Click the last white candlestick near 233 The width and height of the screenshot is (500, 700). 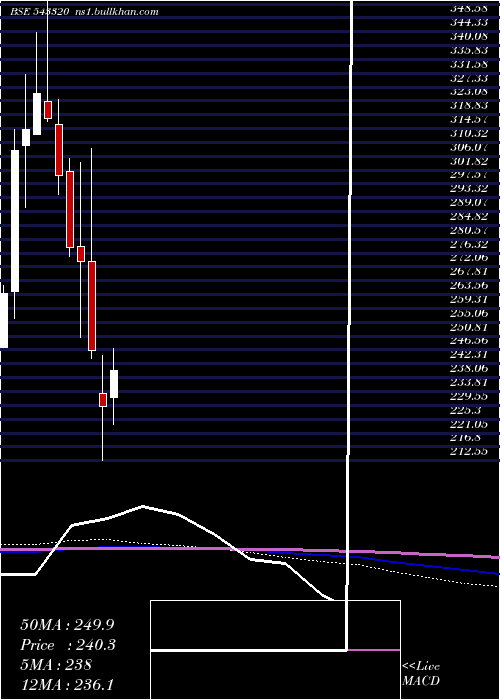(114, 384)
